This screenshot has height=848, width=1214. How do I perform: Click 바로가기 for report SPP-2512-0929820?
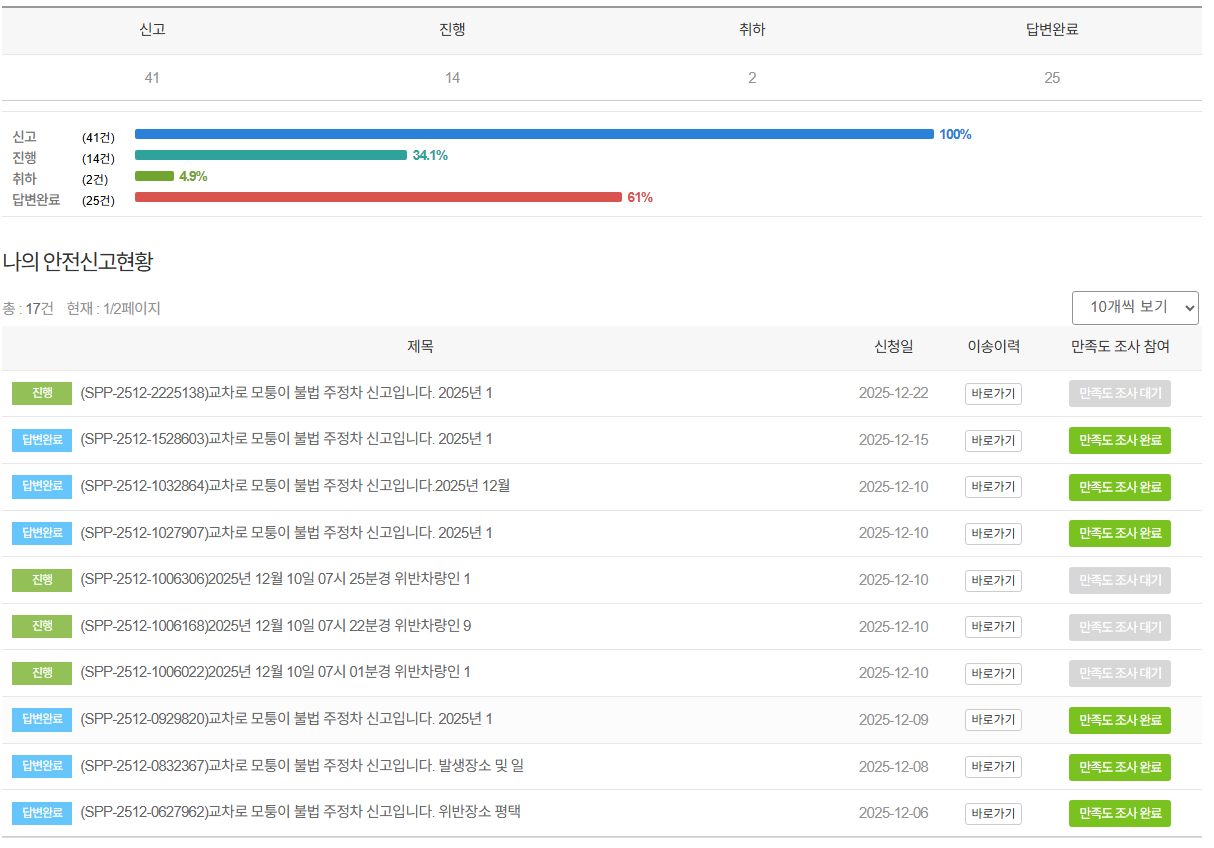pos(992,720)
